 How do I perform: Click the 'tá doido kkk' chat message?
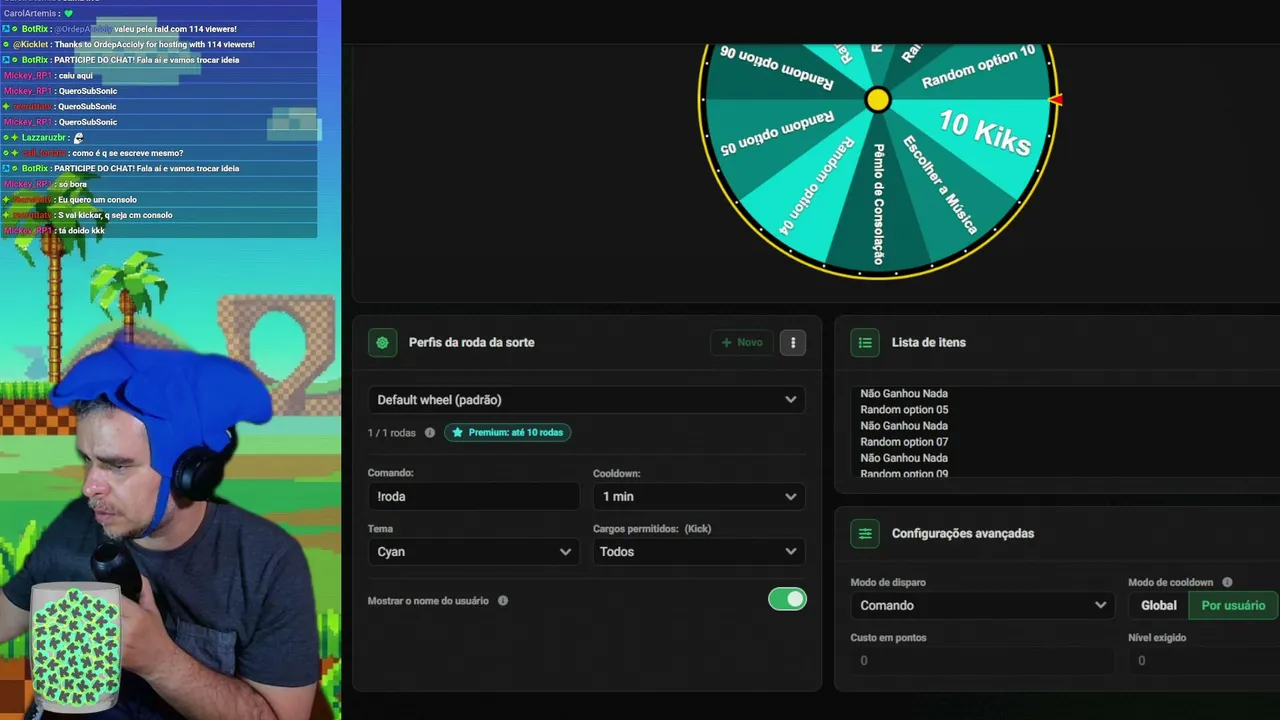click(54, 231)
